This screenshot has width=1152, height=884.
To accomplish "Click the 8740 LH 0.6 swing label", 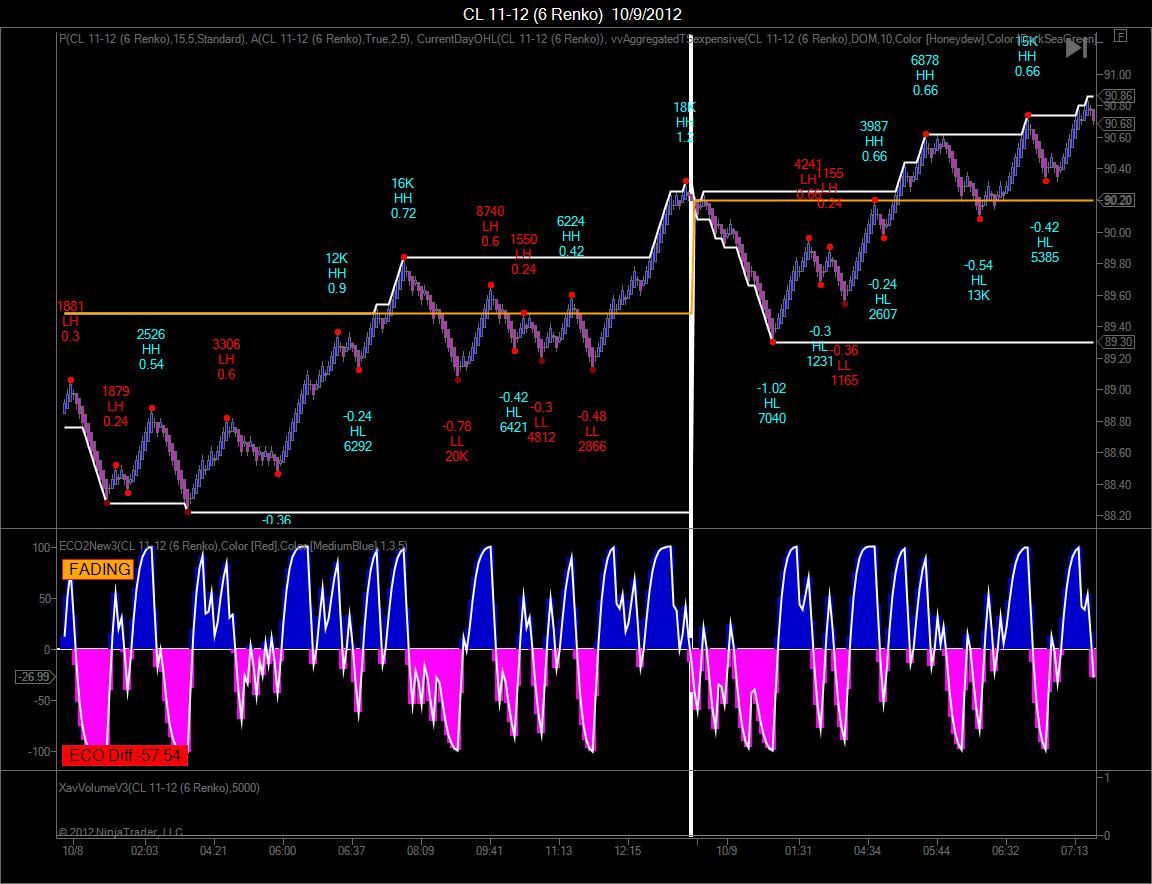I will click(490, 226).
